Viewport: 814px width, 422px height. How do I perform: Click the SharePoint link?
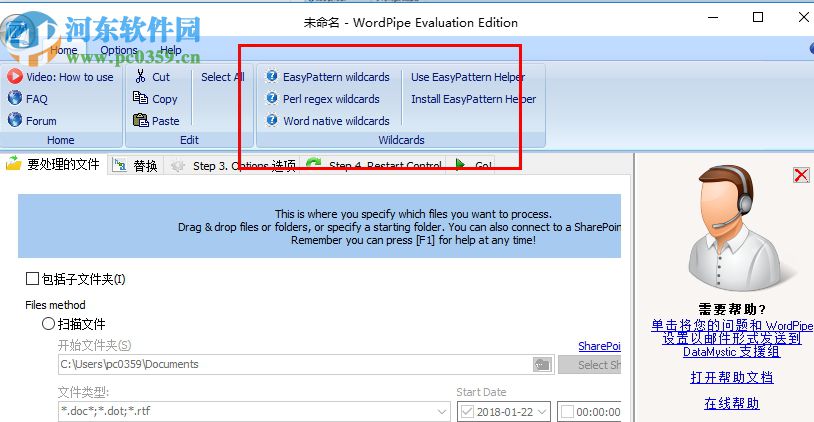coord(600,346)
